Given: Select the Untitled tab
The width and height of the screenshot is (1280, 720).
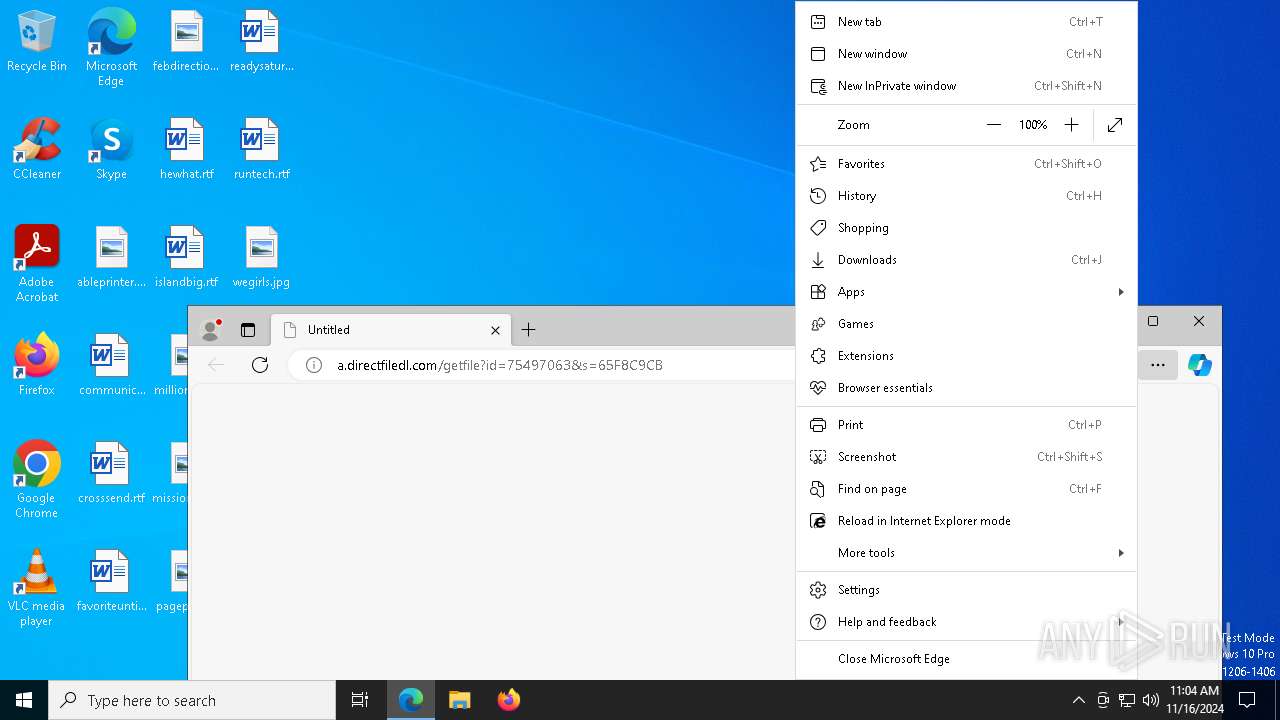Looking at the screenshot, I should 390,329.
